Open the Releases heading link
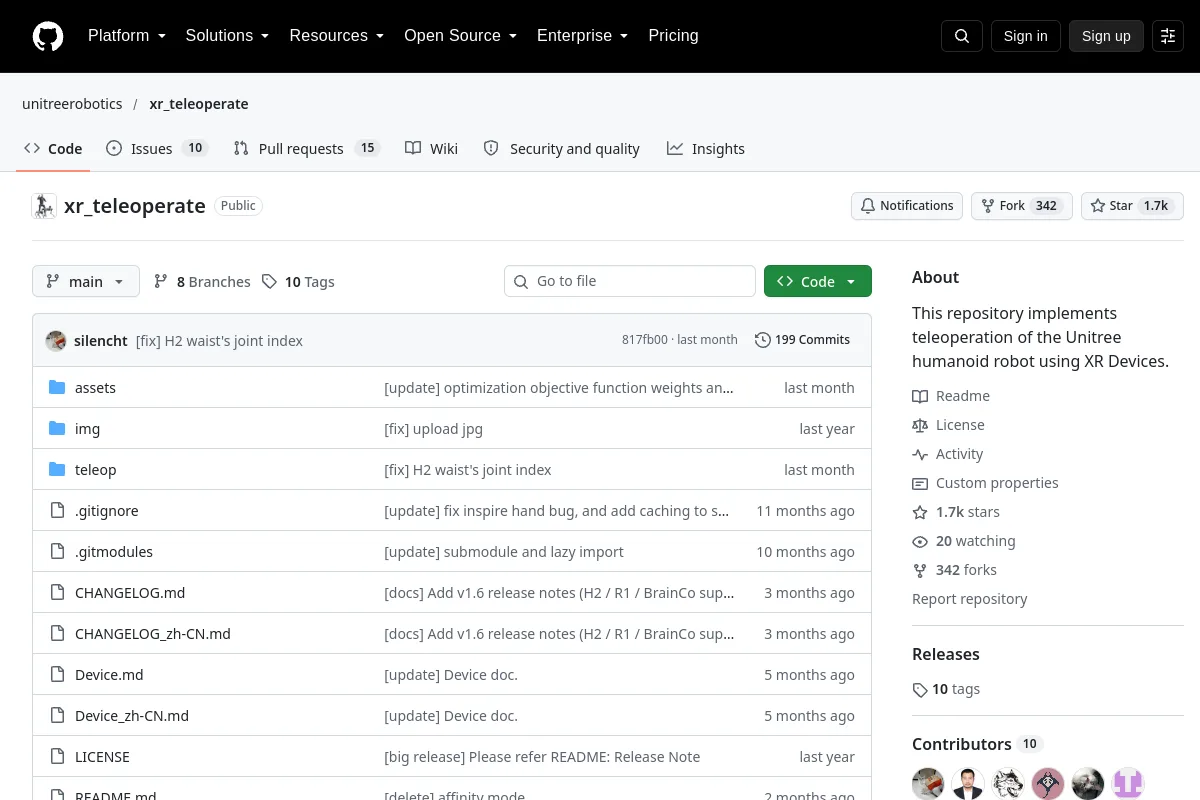The height and width of the screenshot is (800, 1200). [x=946, y=654]
